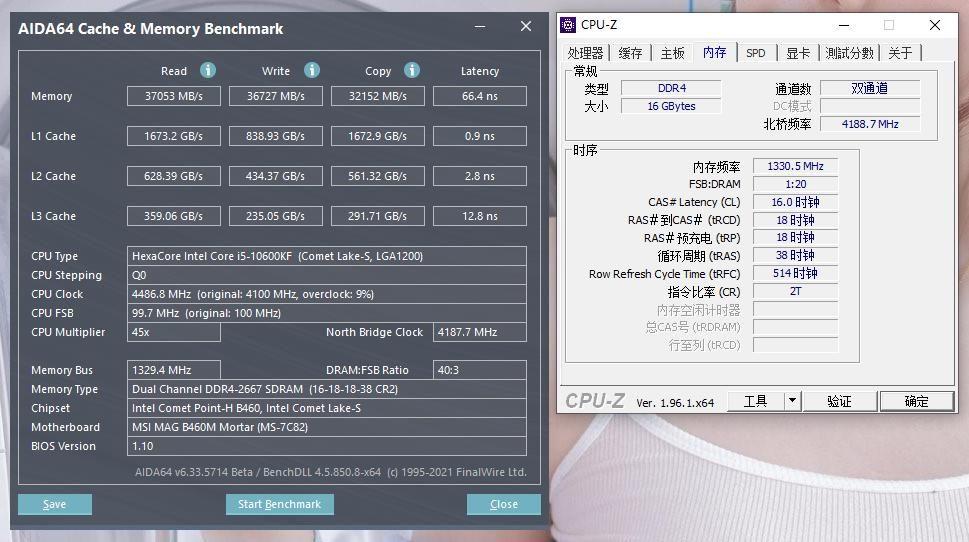The image size is (969, 542).
Task: Click the info icon next to Write
Action: click(x=312, y=70)
